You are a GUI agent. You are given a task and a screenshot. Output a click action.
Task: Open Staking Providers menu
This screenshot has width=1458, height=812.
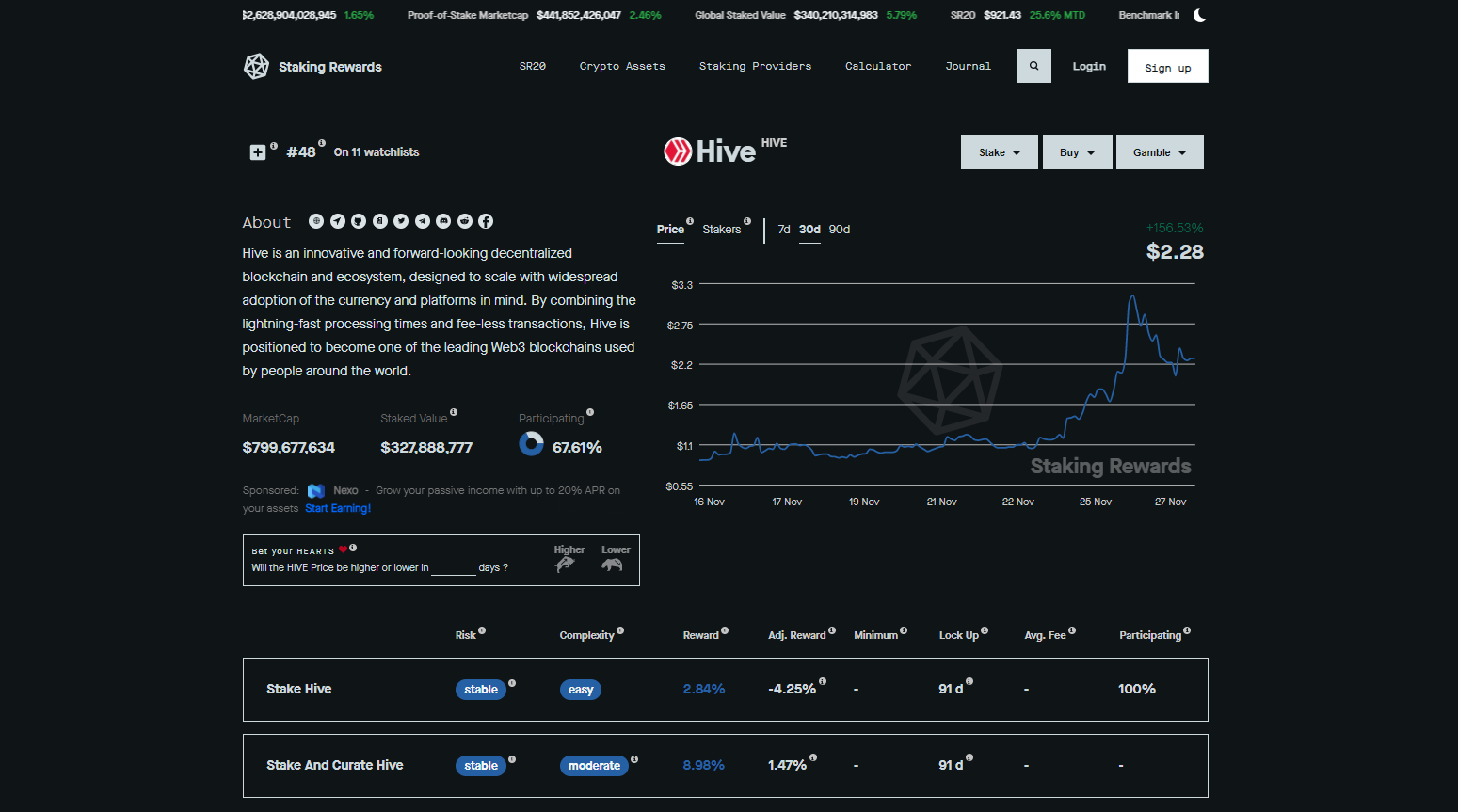pos(755,66)
